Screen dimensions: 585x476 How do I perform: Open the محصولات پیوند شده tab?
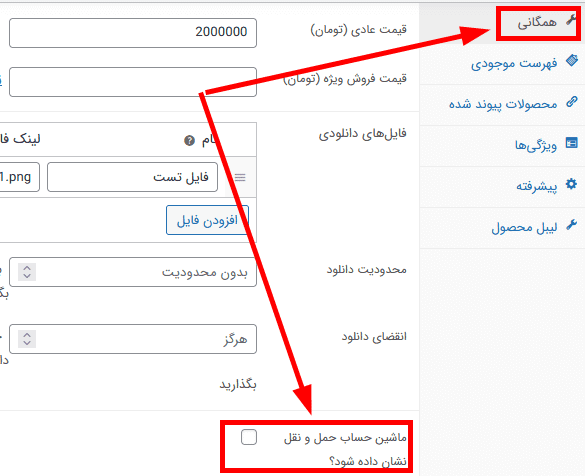tap(502, 105)
